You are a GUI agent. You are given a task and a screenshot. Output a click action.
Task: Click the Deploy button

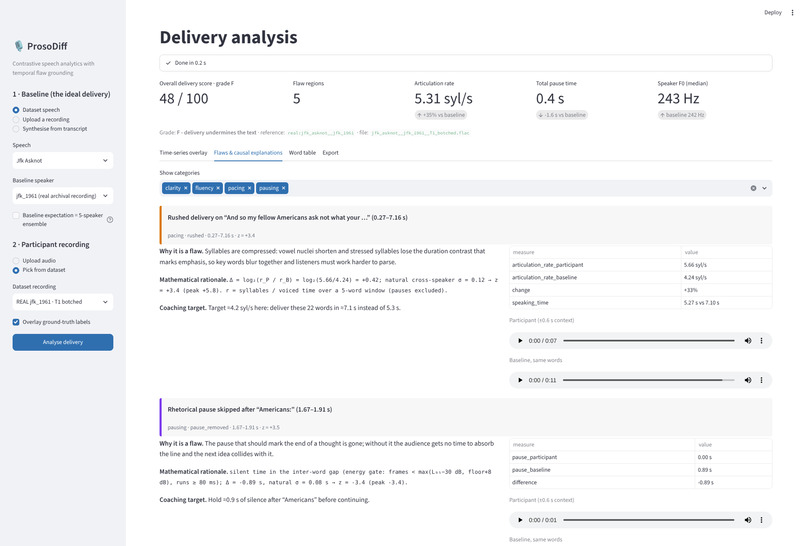(x=773, y=12)
